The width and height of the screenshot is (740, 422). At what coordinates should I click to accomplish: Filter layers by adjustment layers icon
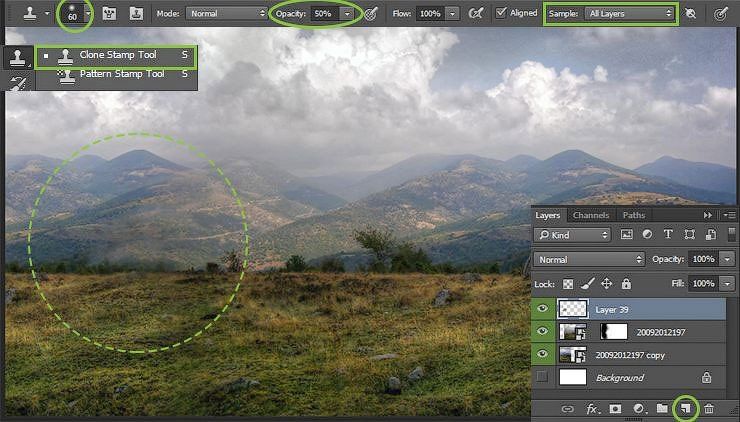648,235
